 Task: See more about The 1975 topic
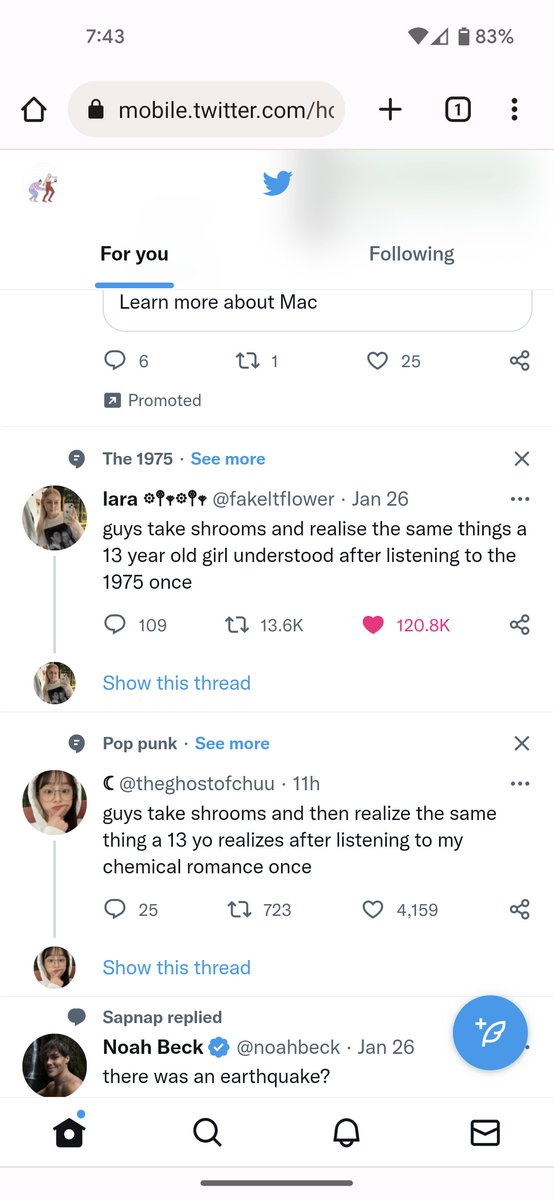(x=228, y=459)
